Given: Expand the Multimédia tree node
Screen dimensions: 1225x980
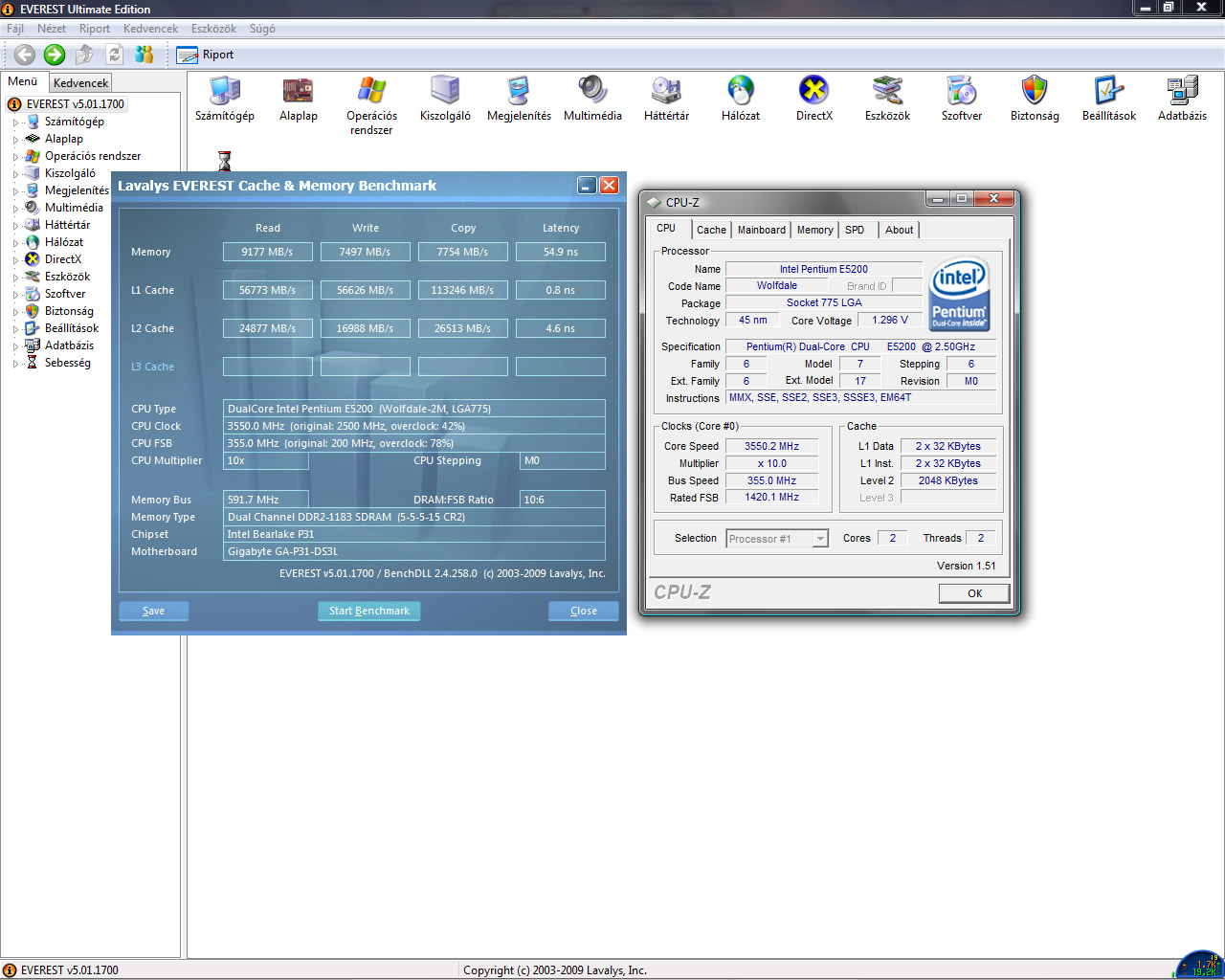Looking at the screenshot, I should click(15, 209).
